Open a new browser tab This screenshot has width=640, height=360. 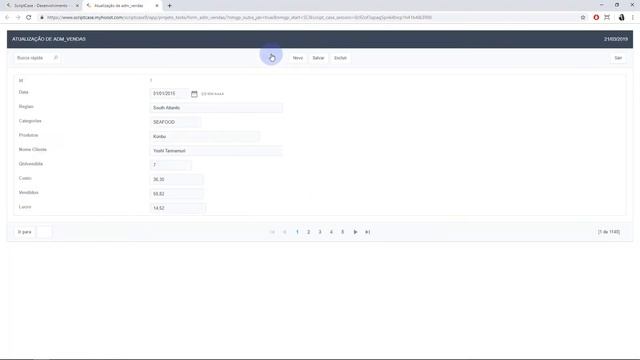pyautogui.click(x=169, y=6)
